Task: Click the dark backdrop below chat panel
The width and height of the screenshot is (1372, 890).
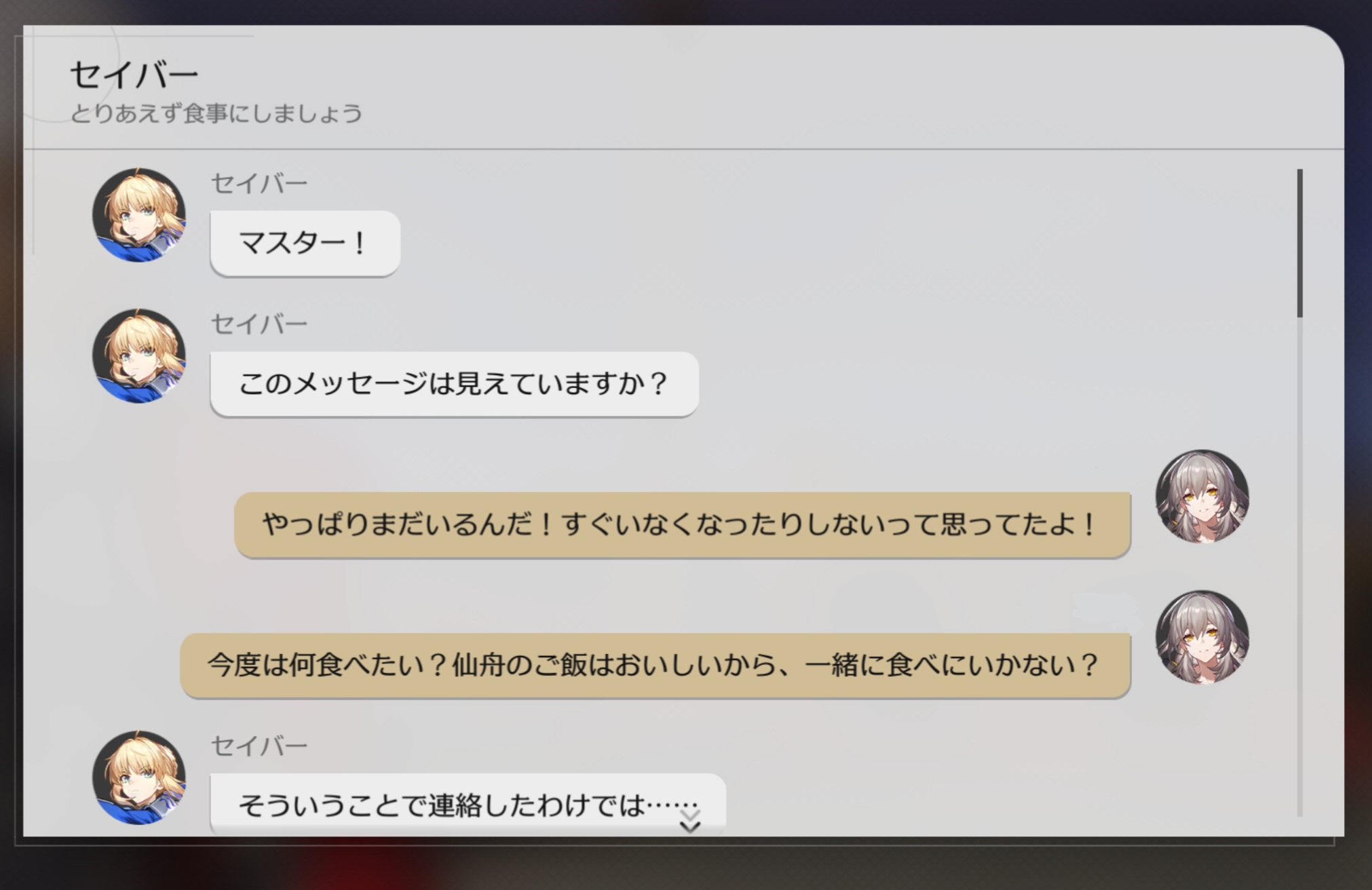Action: click(685, 868)
